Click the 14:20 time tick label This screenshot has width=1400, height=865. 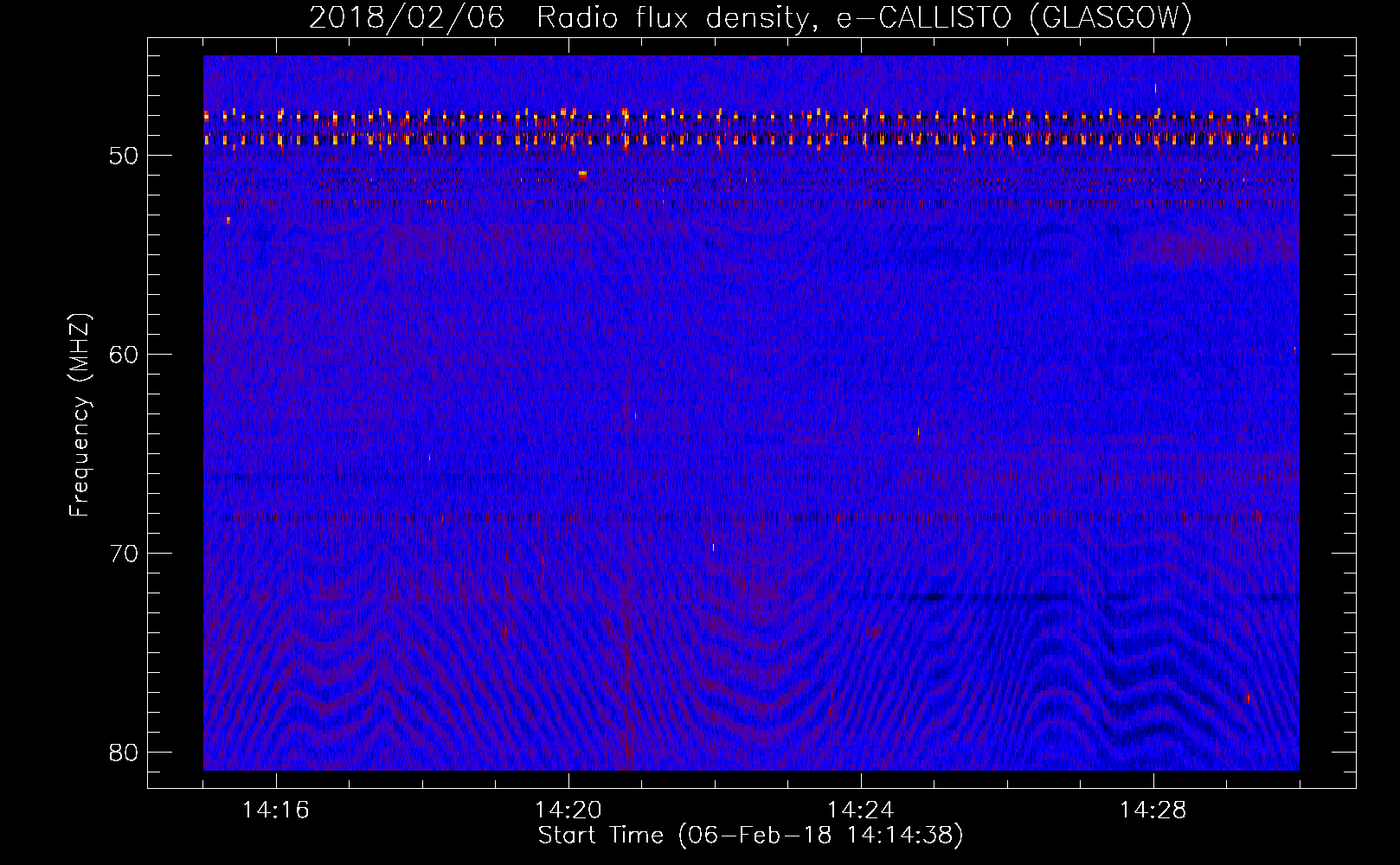pos(568,811)
